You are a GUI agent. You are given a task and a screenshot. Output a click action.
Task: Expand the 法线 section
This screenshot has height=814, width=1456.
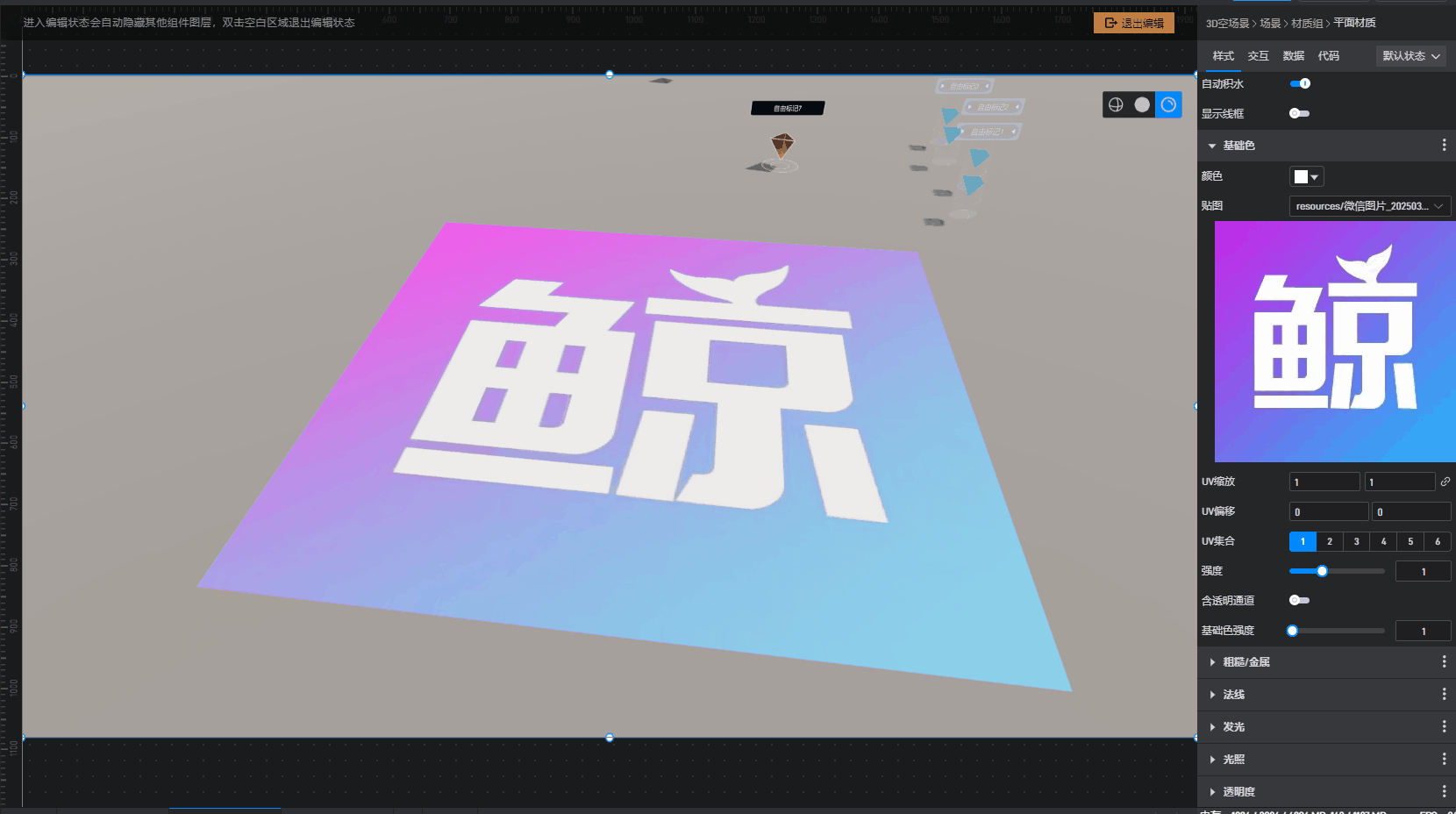[1212, 695]
